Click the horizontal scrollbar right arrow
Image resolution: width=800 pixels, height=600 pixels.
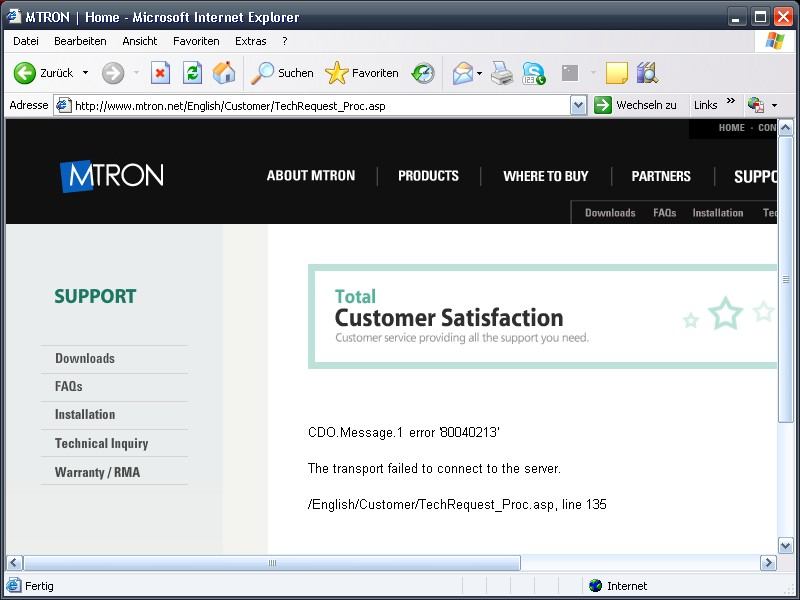pos(768,563)
